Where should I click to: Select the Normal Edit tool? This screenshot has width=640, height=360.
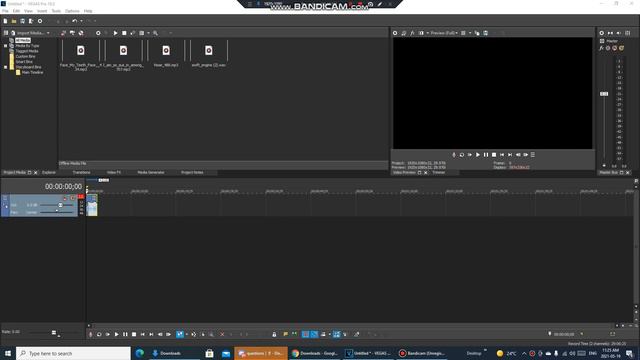pos(180,334)
